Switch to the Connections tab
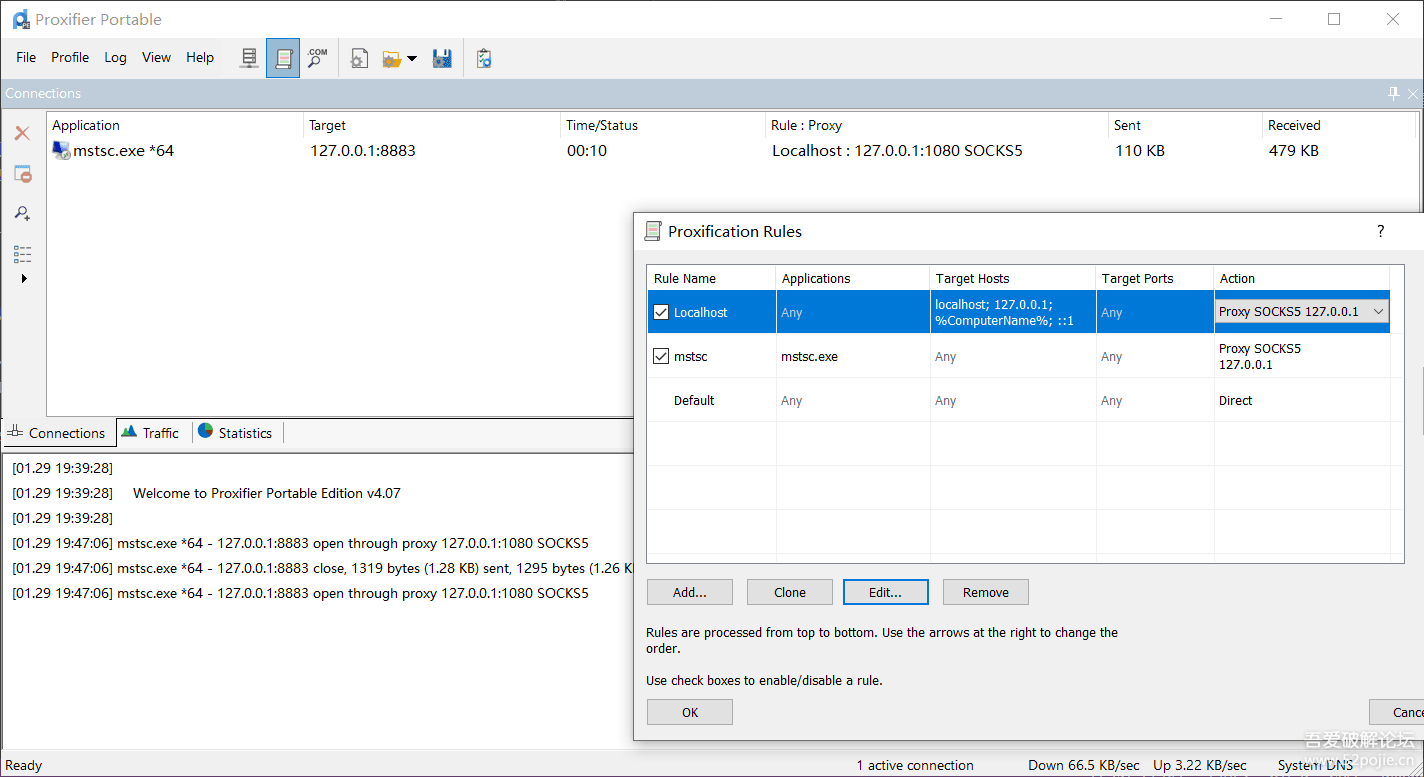The width and height of the screenshot is (1424, 777). click(58, 433)
